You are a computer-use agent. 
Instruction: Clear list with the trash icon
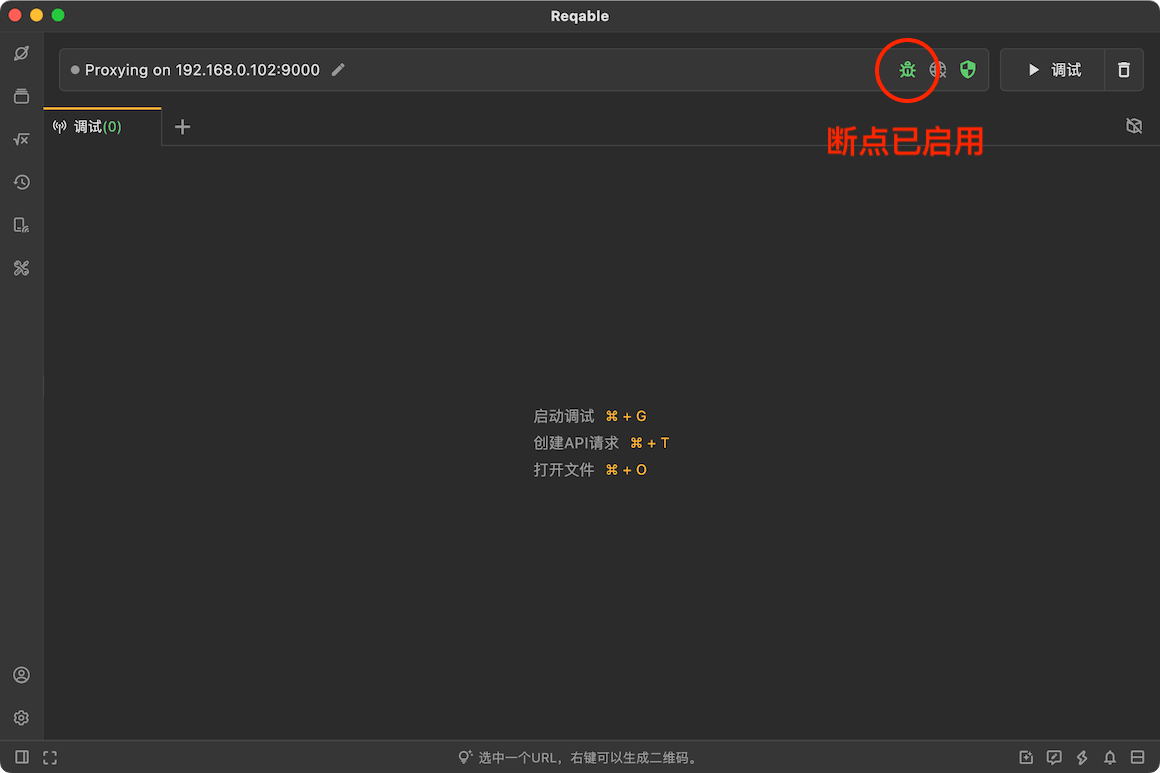click(x=1124, y=70)
